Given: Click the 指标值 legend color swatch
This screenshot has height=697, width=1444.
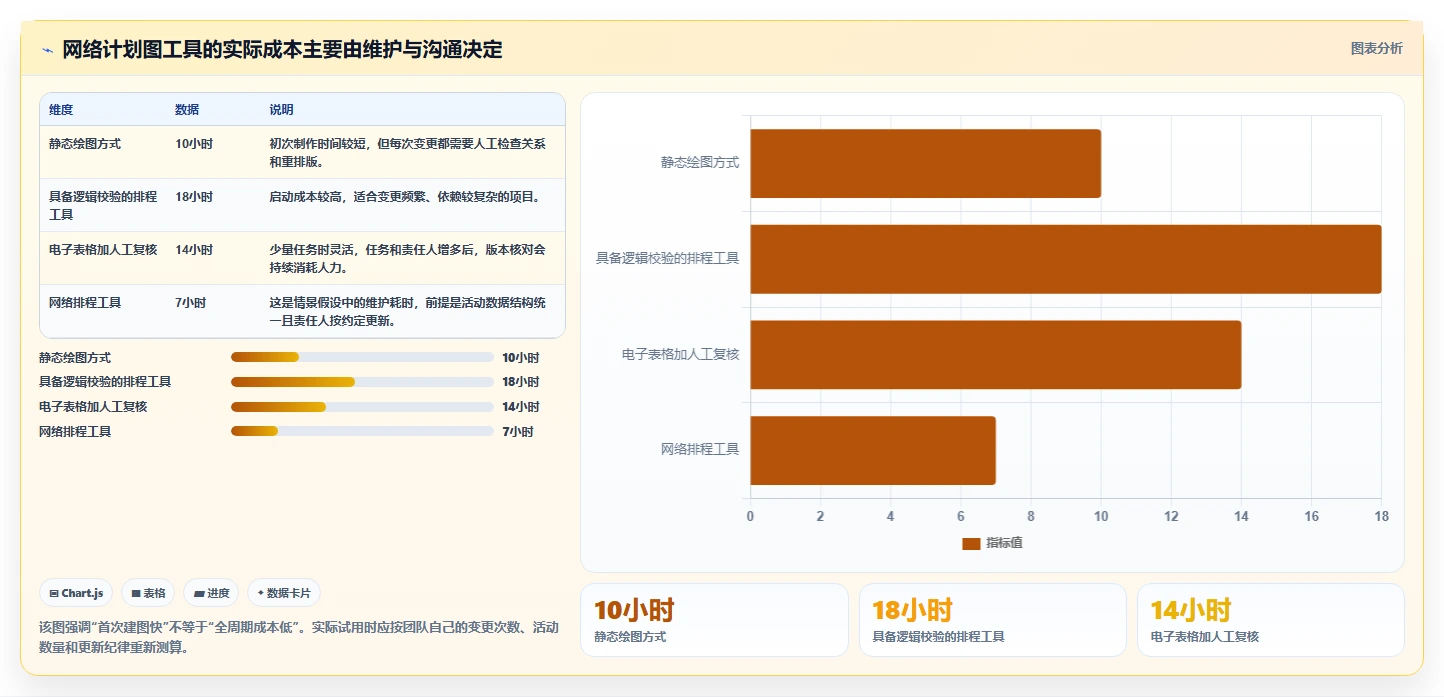Looking at the screenshot, I should (x=971, y=543).
